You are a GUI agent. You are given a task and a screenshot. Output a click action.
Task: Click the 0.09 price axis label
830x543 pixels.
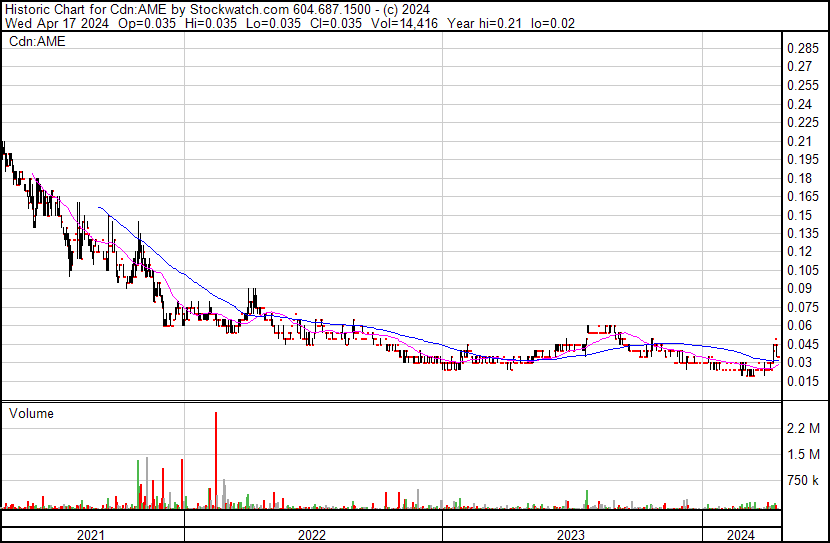tap(800, 289)
